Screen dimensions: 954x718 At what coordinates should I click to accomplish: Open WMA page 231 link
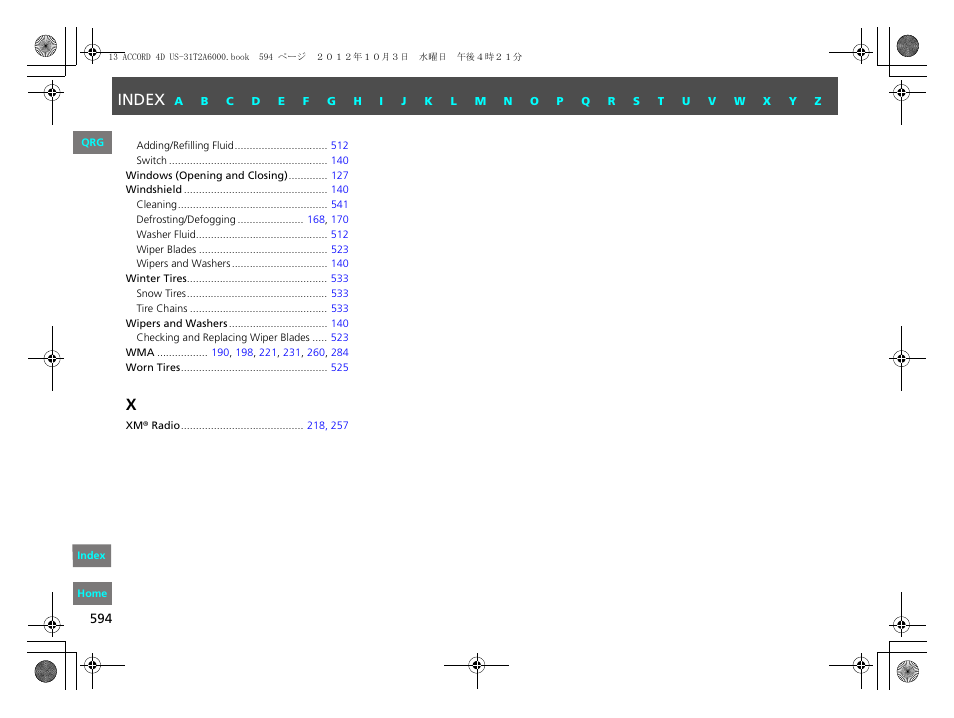(x=291, y=352)
